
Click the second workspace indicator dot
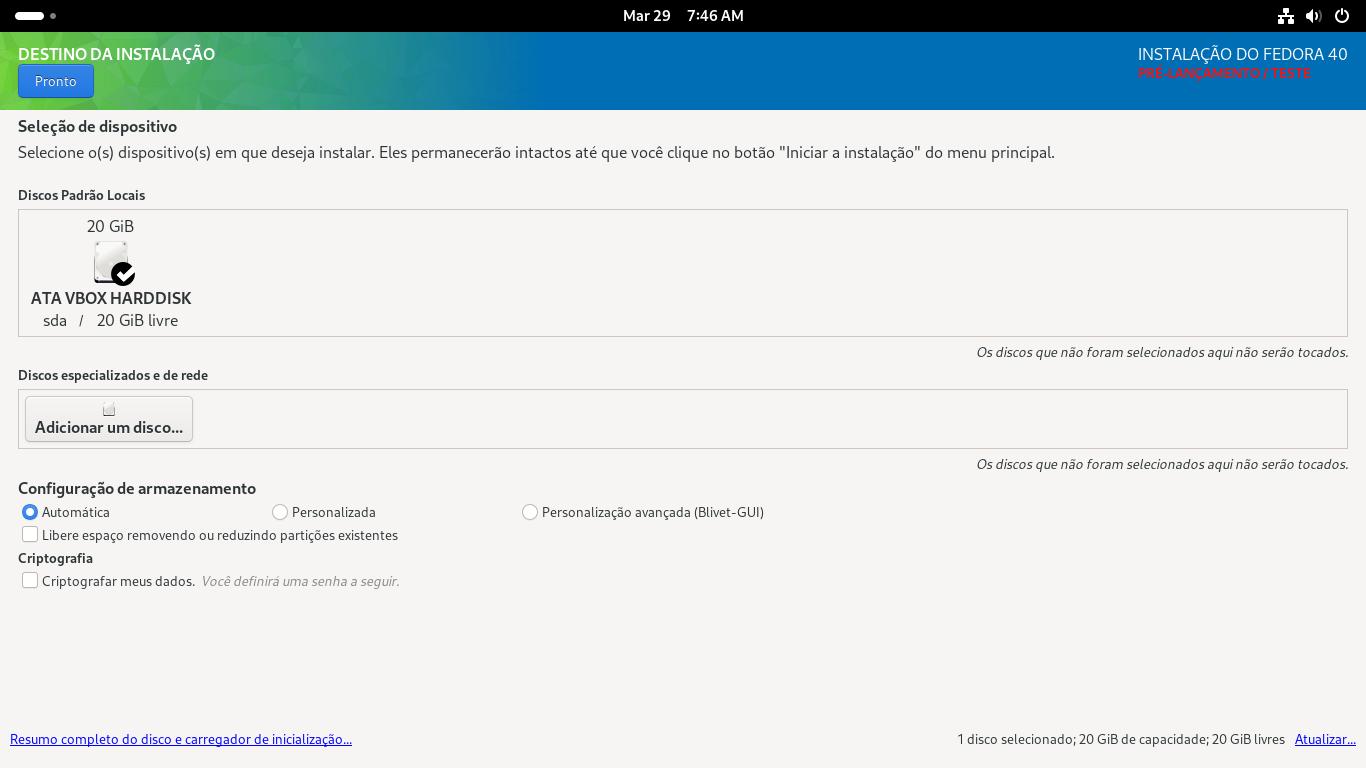tap(53, 16)
